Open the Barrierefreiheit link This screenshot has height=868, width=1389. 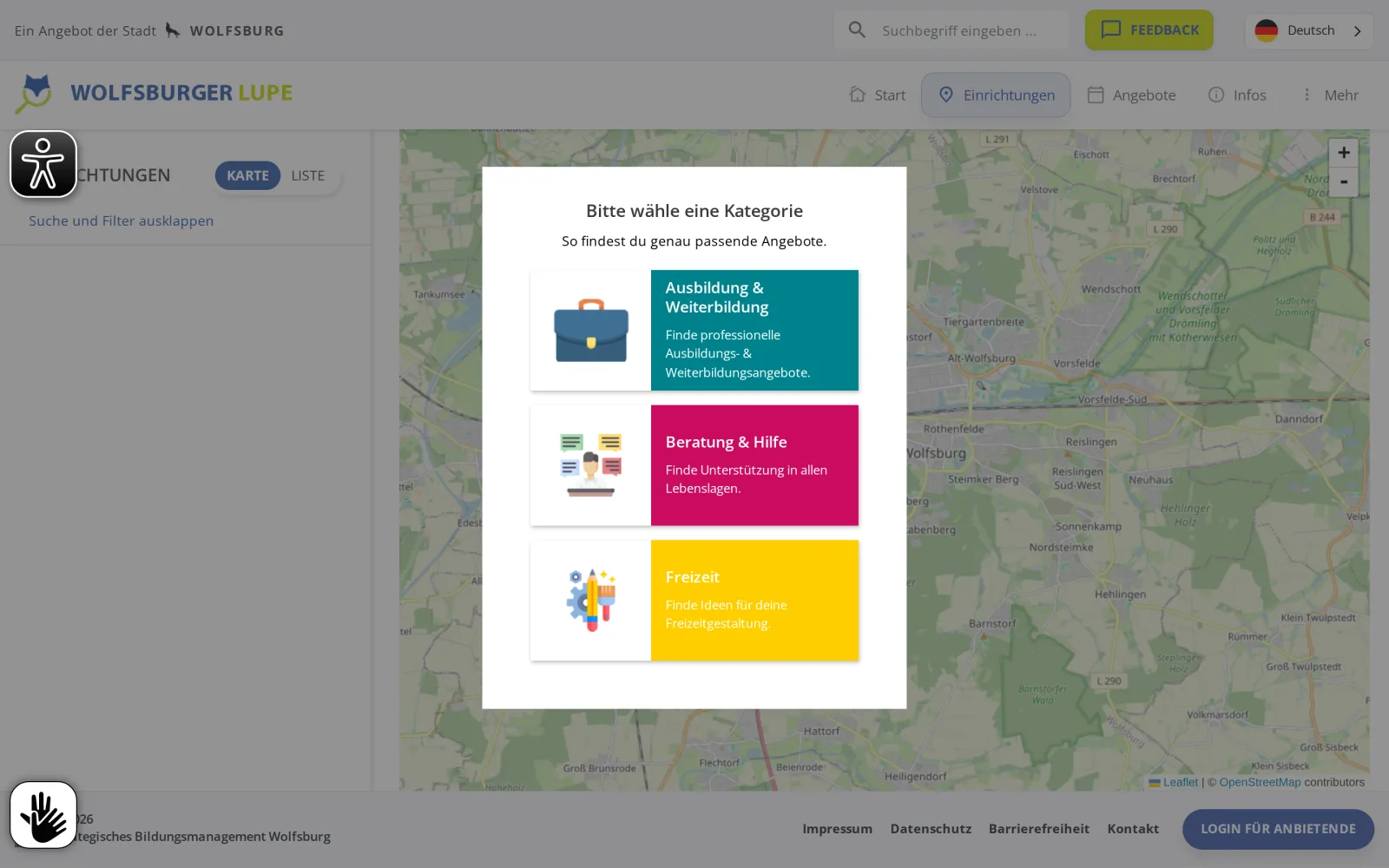(1038, 829)
